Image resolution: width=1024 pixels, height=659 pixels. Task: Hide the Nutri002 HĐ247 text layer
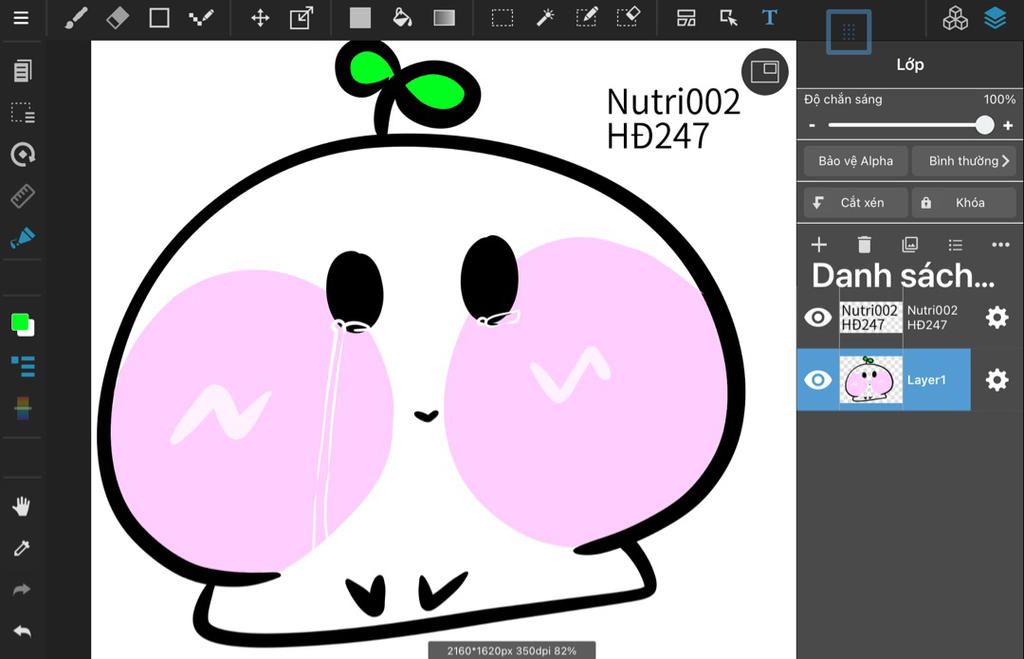coord(818,317)
